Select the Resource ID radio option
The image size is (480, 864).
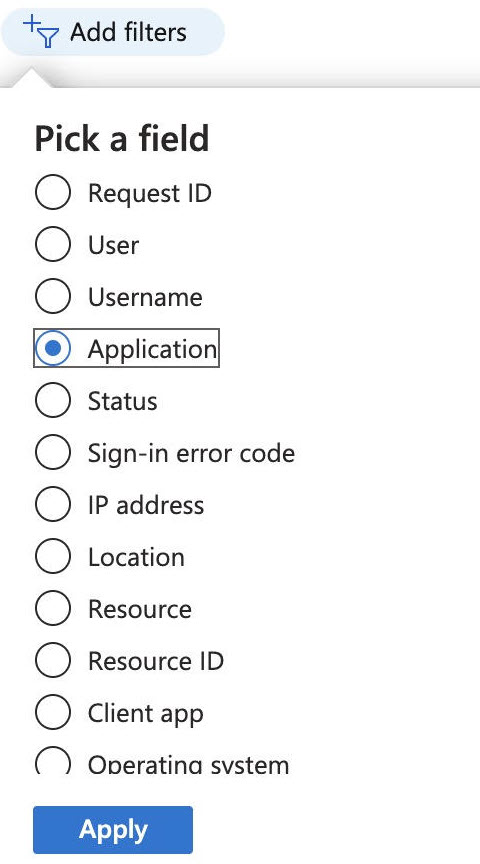pyautogui.click(x=52, y=660)
